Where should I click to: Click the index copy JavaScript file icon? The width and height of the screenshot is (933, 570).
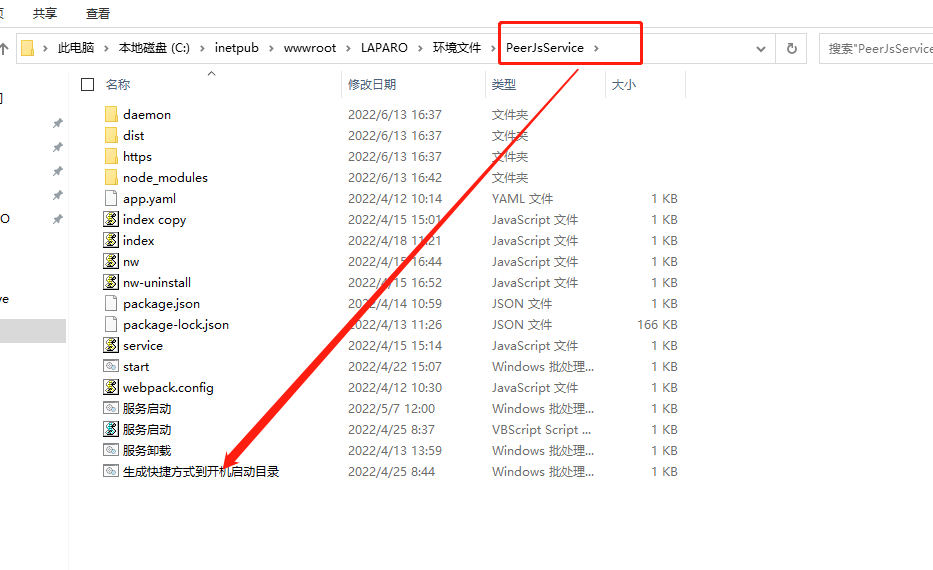[x=111, y=219]
